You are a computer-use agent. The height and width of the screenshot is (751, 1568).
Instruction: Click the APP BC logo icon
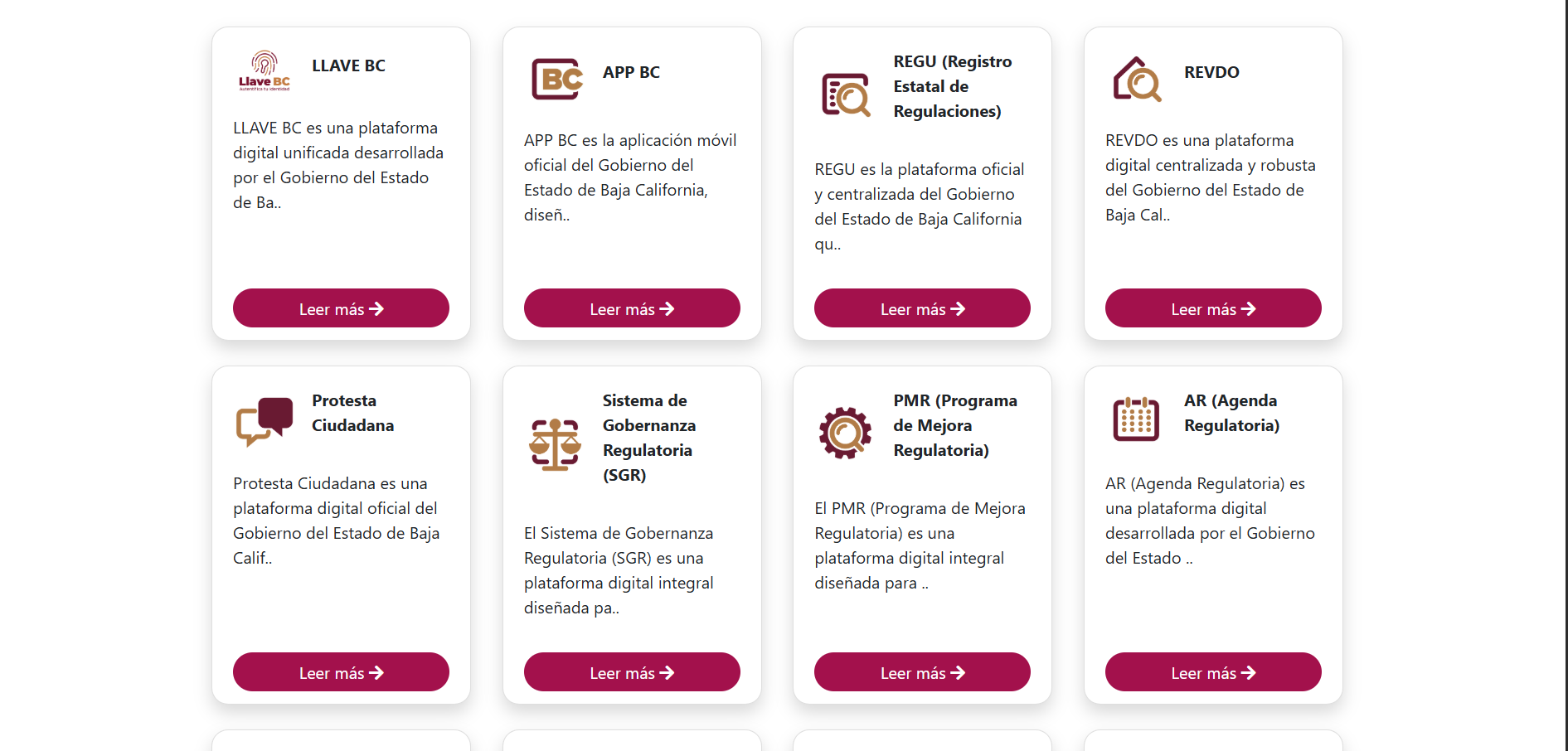[x=556, y=79]
